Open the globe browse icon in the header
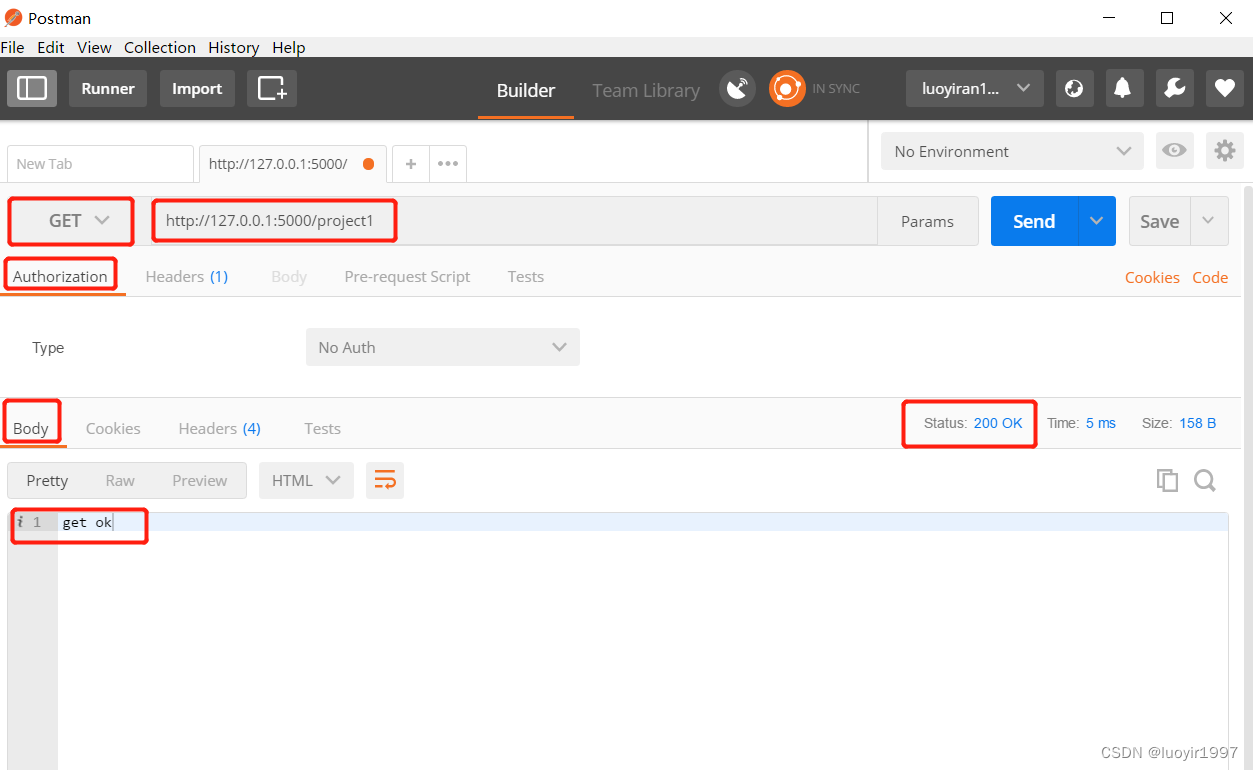 (1074, 88)
